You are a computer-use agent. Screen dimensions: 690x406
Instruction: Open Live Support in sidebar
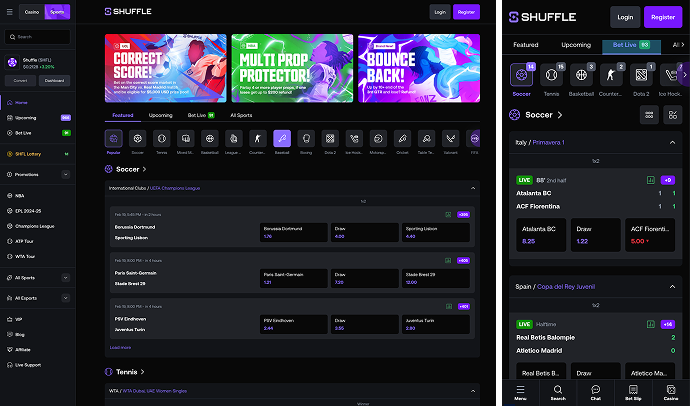28,365
